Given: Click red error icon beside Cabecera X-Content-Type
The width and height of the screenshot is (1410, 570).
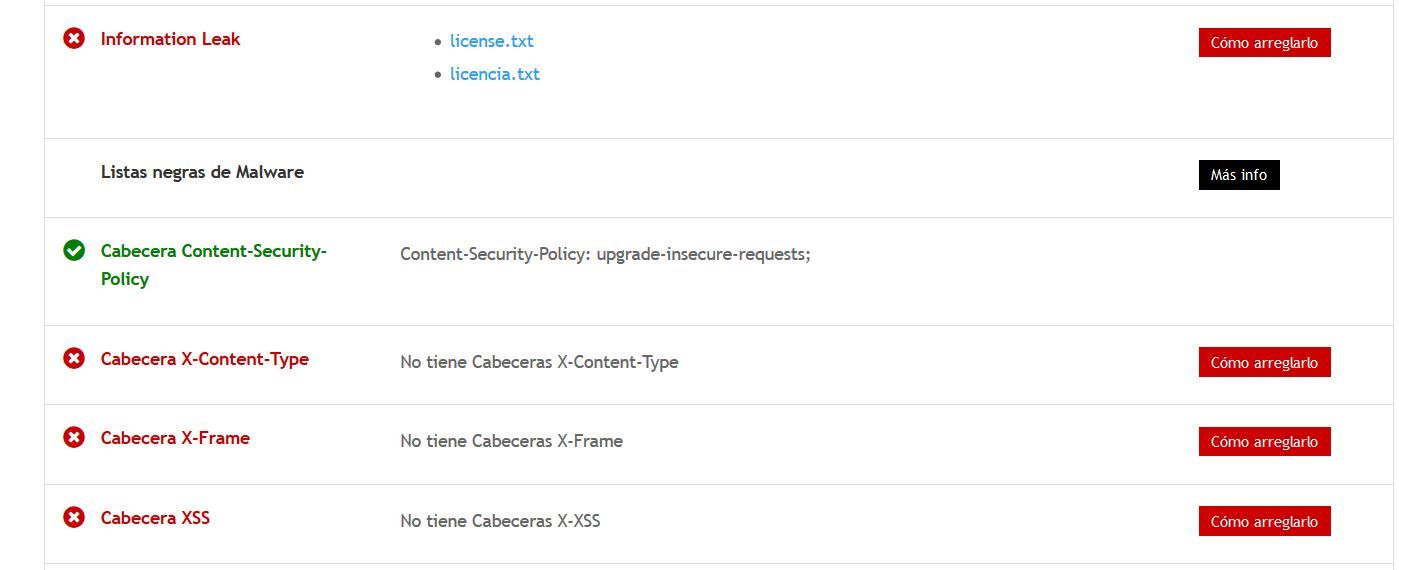Looking at the screenshot, I should 74,358.
